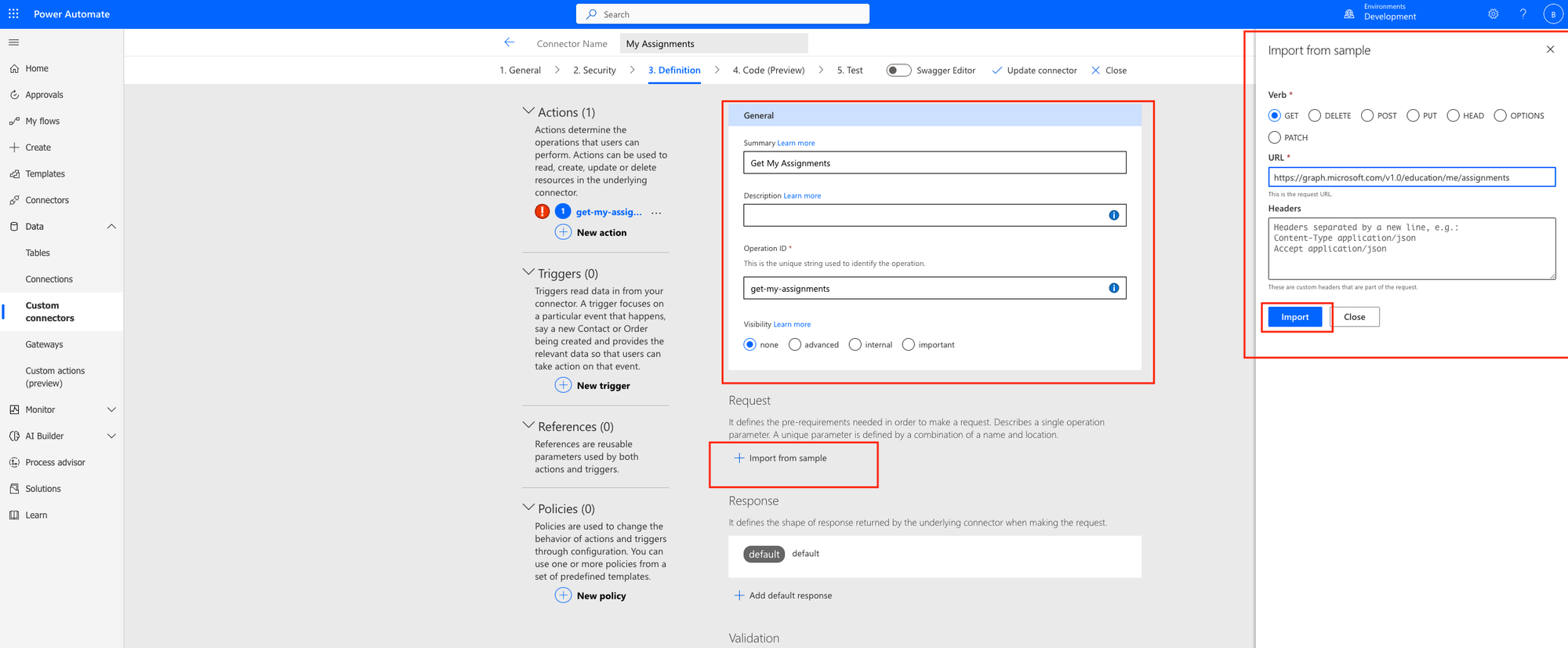Click the top Search box

tap(722, 14)
